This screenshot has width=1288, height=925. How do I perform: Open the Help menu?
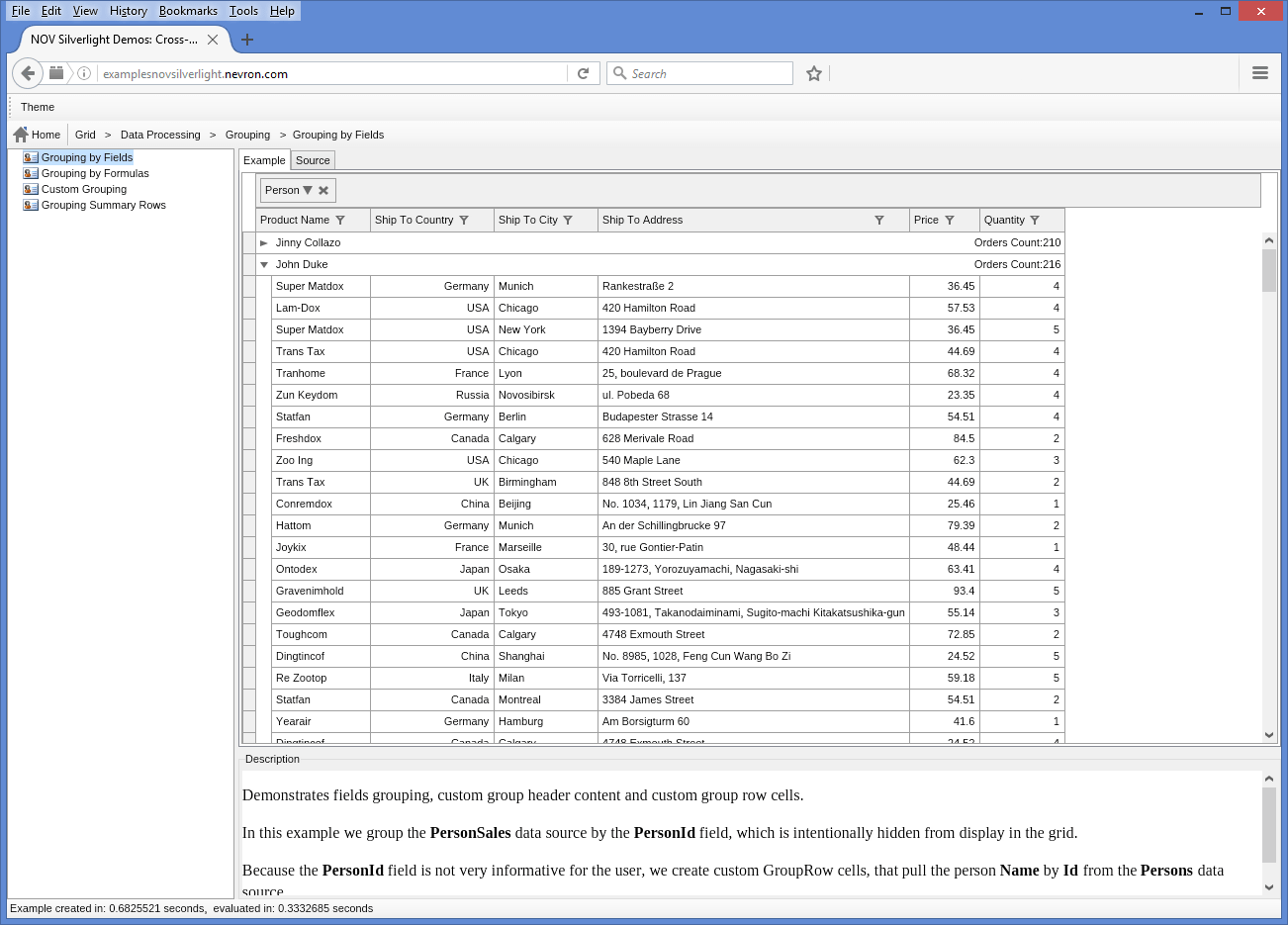(282, 11)
